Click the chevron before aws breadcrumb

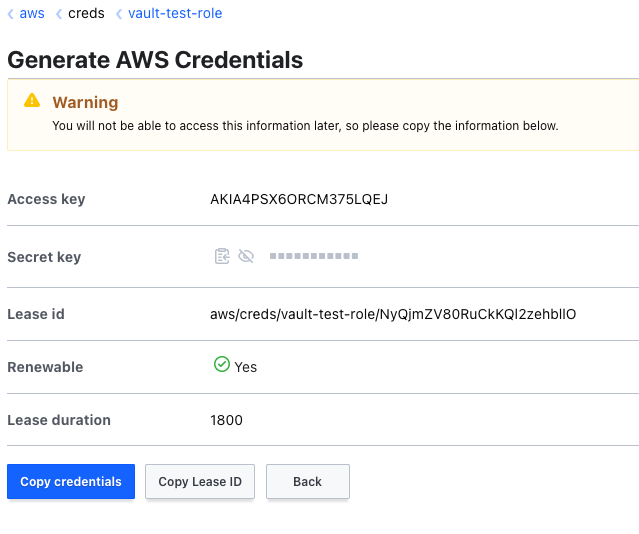11,14
